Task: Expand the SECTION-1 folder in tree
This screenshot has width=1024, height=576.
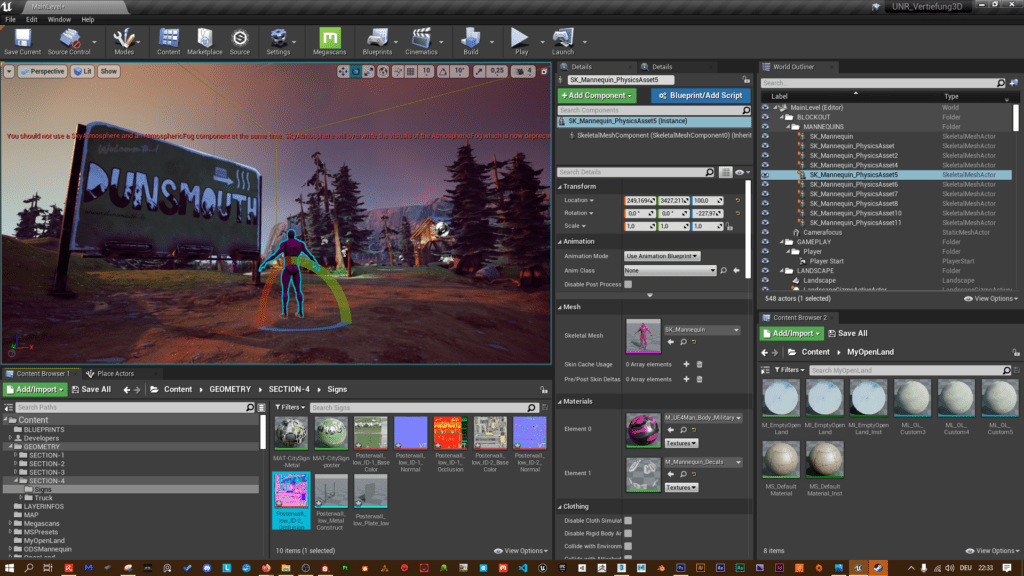Action: pyautogui.click(x=16, y=455)
